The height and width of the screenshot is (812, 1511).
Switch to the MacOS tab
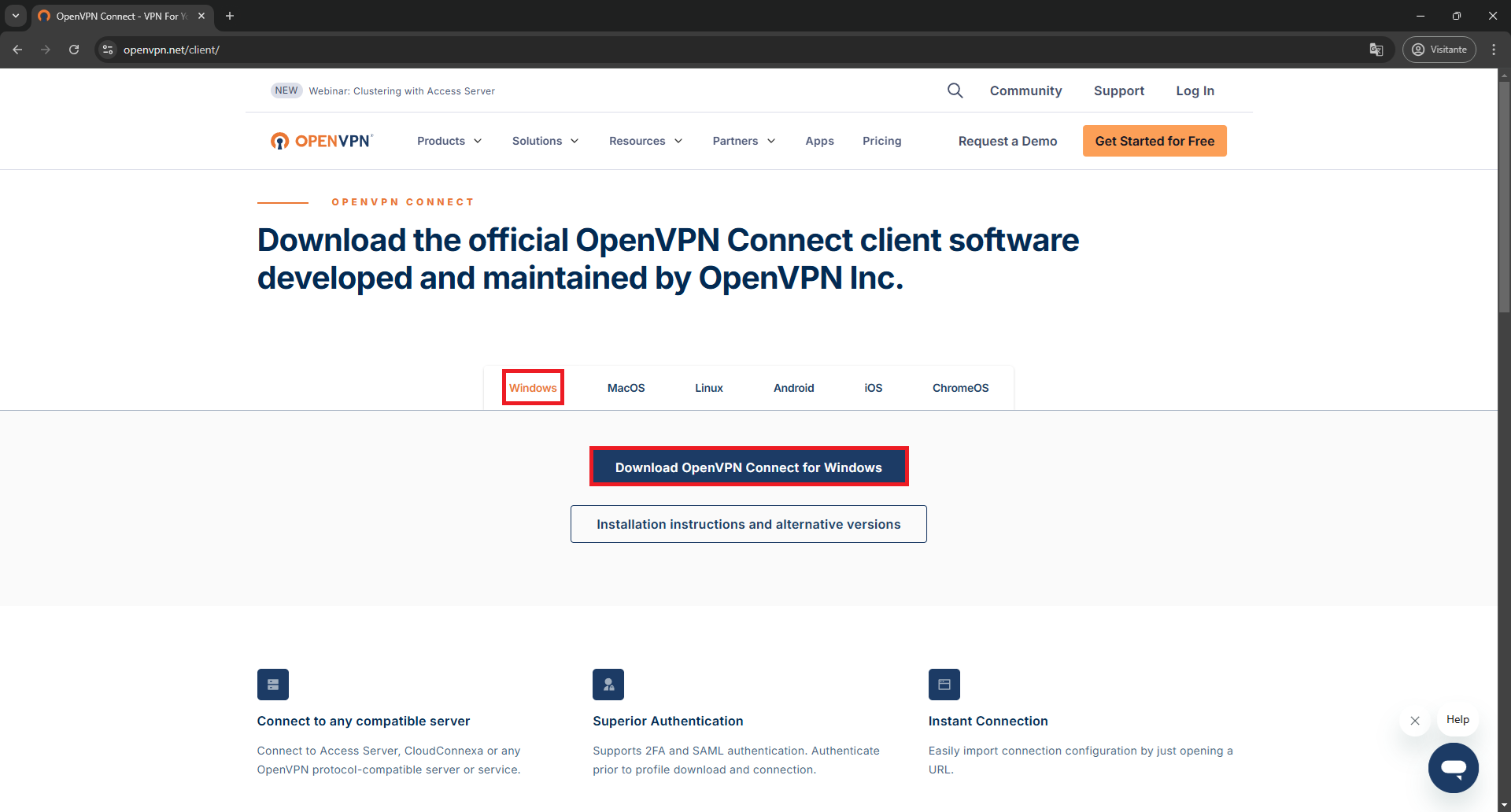[x=626, y=388]
